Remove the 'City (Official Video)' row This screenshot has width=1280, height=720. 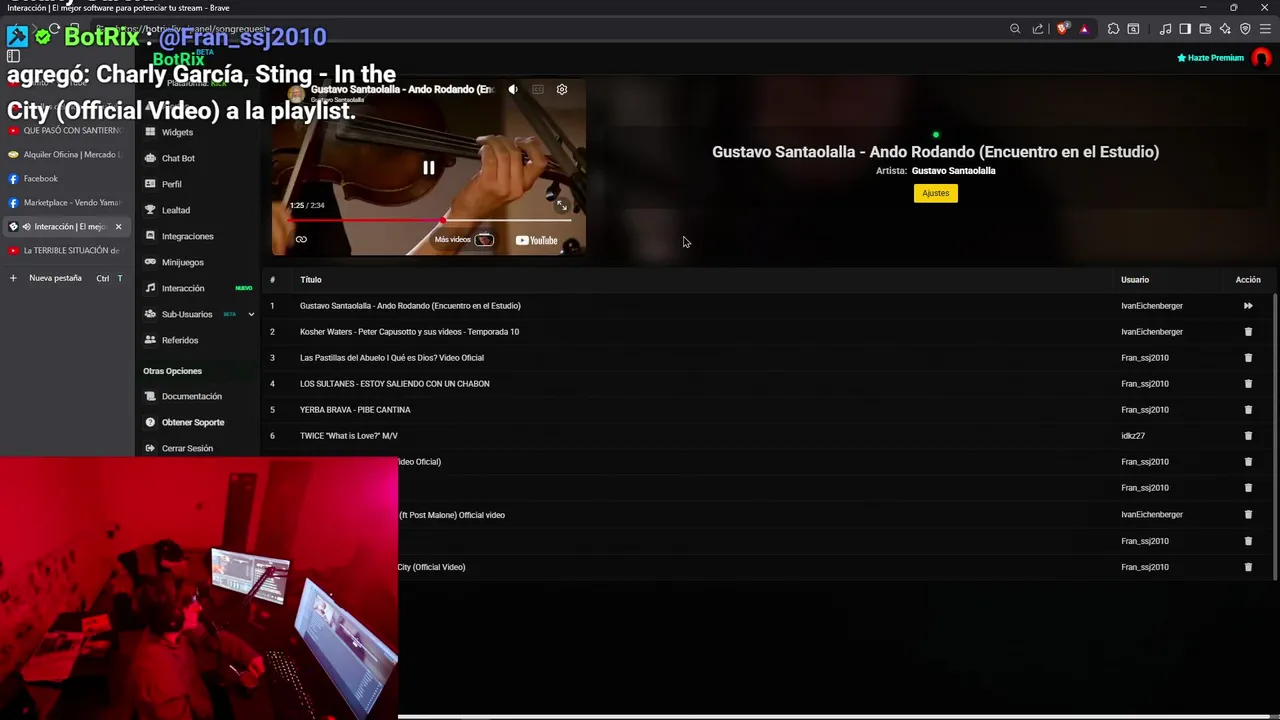[x=1248, y=567]
